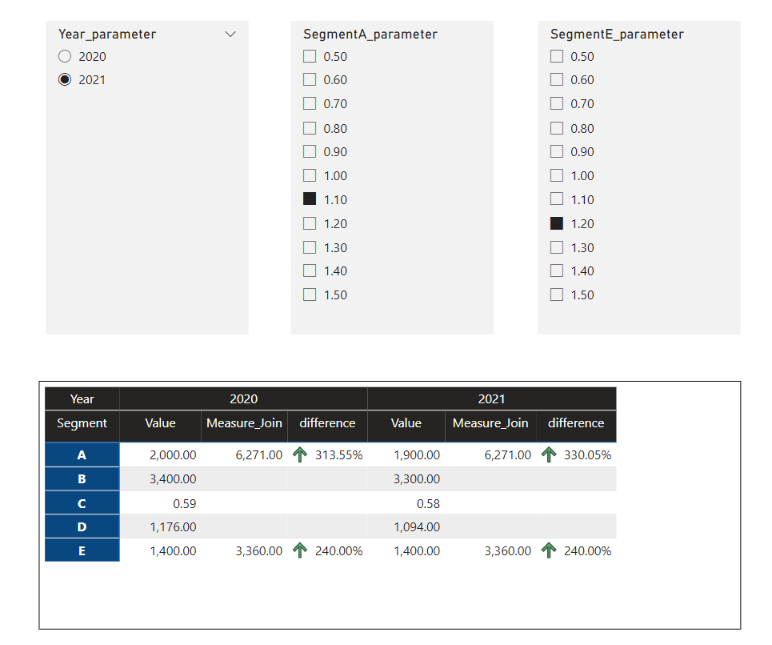Expand the Year_parameter slicer chevron

tap(230, 34)
